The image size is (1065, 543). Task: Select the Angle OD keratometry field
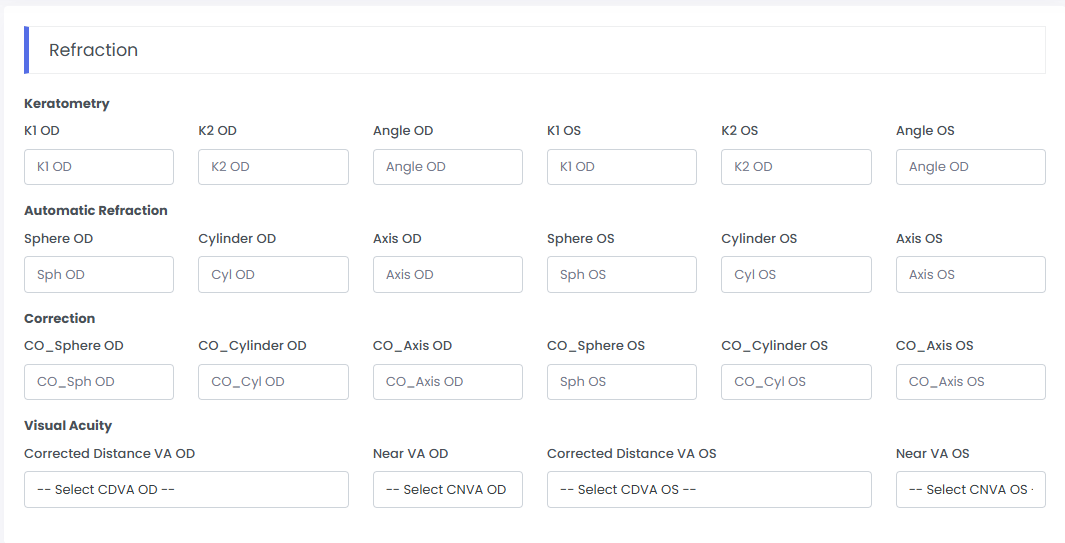pyautogui.click(x=447, y=167)
